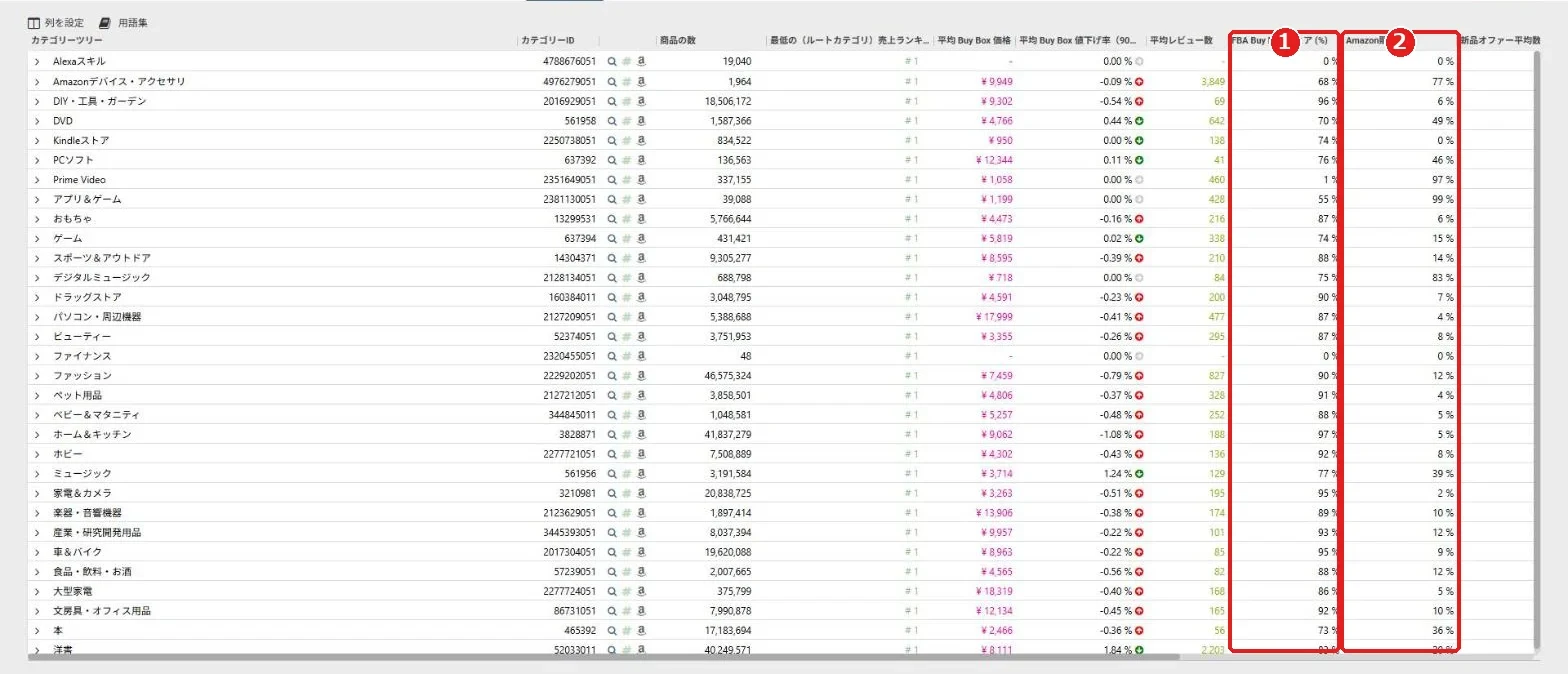Viewport: 1568px width, 674px height.
Task: Open the 列を設定 column settings button
Action: (55, 22)
